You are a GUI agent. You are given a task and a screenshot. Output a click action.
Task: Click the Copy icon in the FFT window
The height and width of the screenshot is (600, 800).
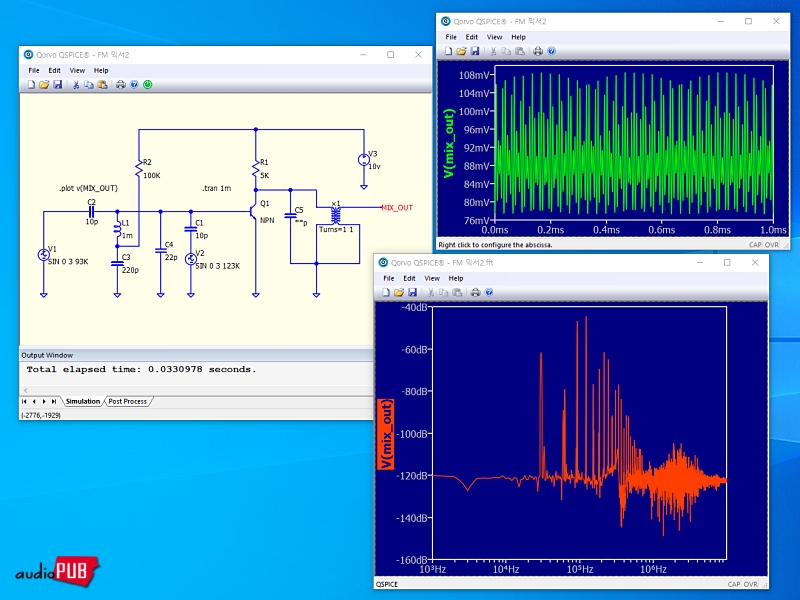tap(444, 292)
